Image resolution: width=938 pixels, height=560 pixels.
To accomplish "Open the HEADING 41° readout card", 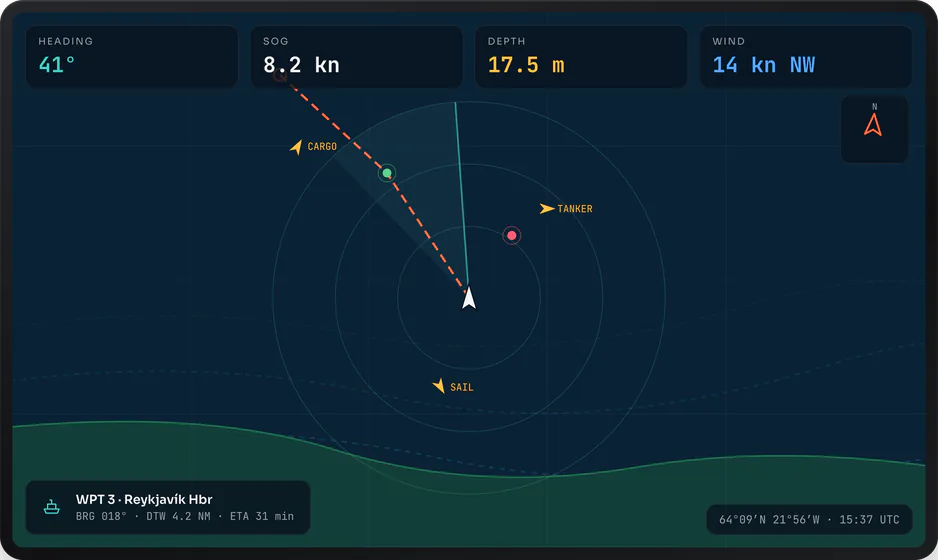I will point(132,57).
